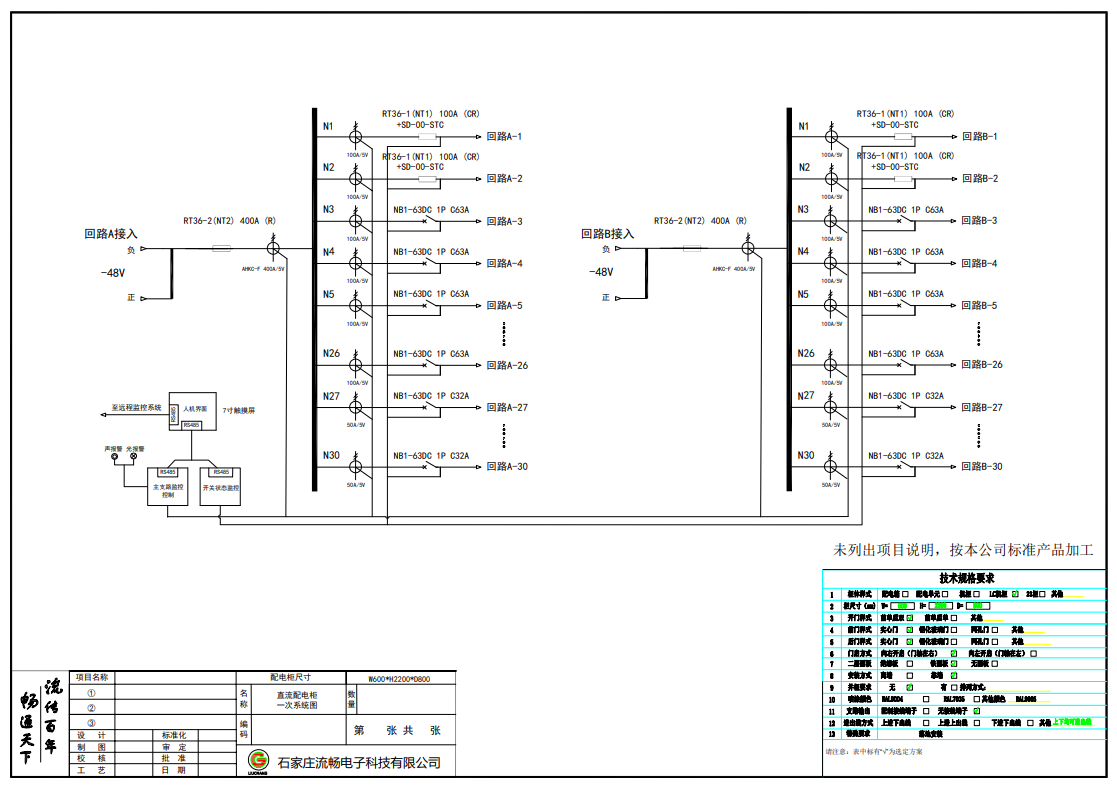Click the fuse symbol feeding 回路B-1
1117x788 pixels.
click(x=903, y=136)
